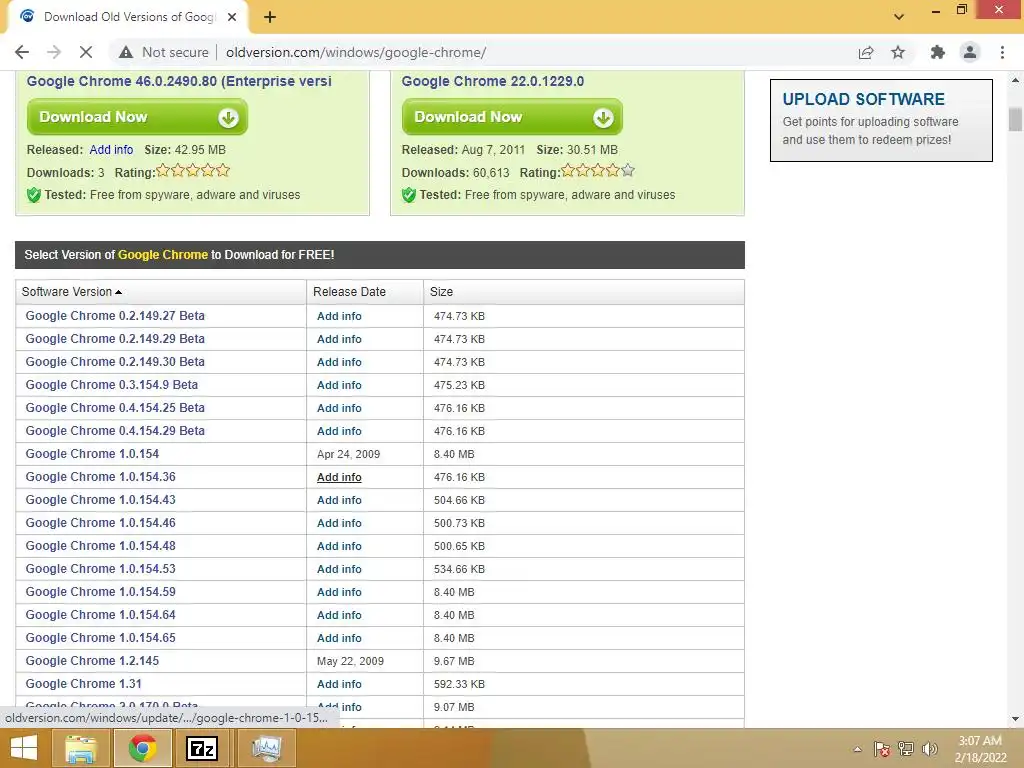Click the Chrome taskbar icon
Viewport: 1024px width, 768px height.
coord(142,748)
